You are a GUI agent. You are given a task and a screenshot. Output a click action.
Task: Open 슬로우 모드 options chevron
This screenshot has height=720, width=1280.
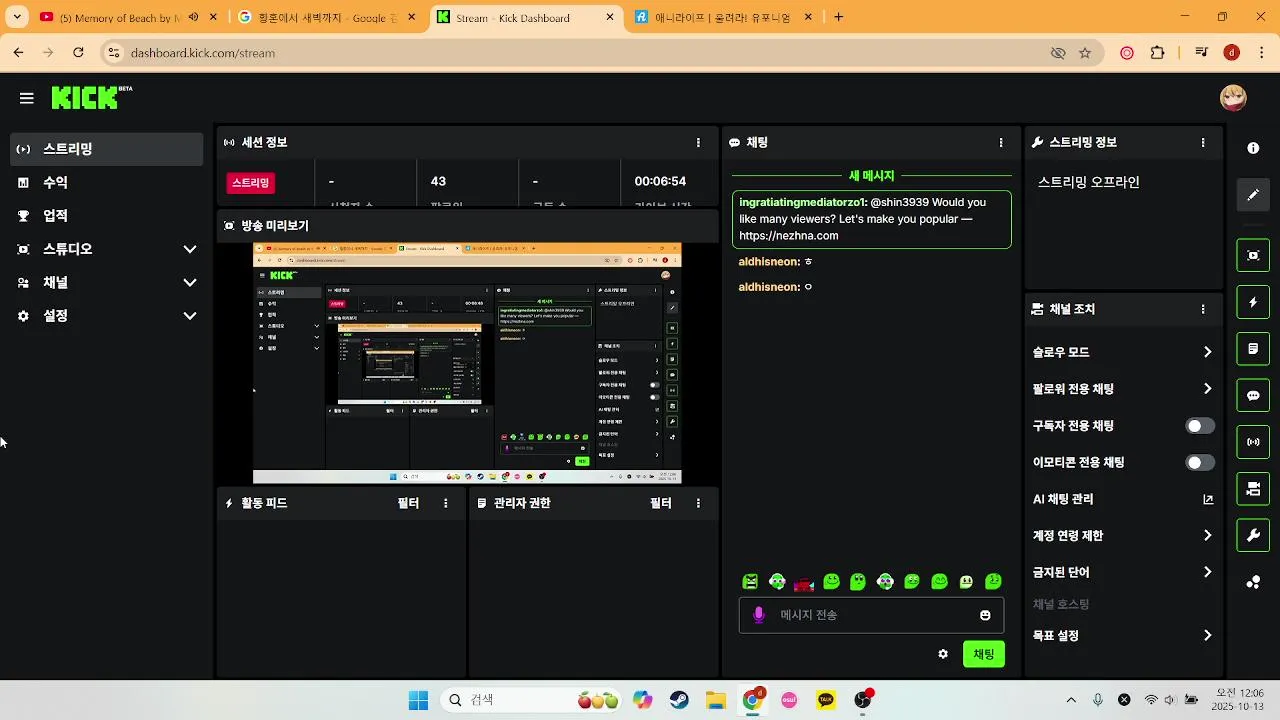(x=1207, y=352)
